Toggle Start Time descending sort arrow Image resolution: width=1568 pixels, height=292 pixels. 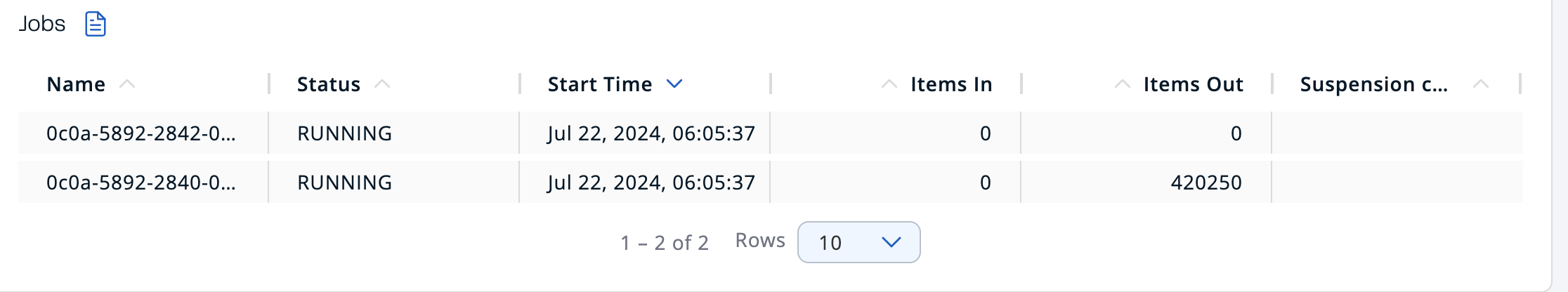pyautogui.click(x=674, y=84)
